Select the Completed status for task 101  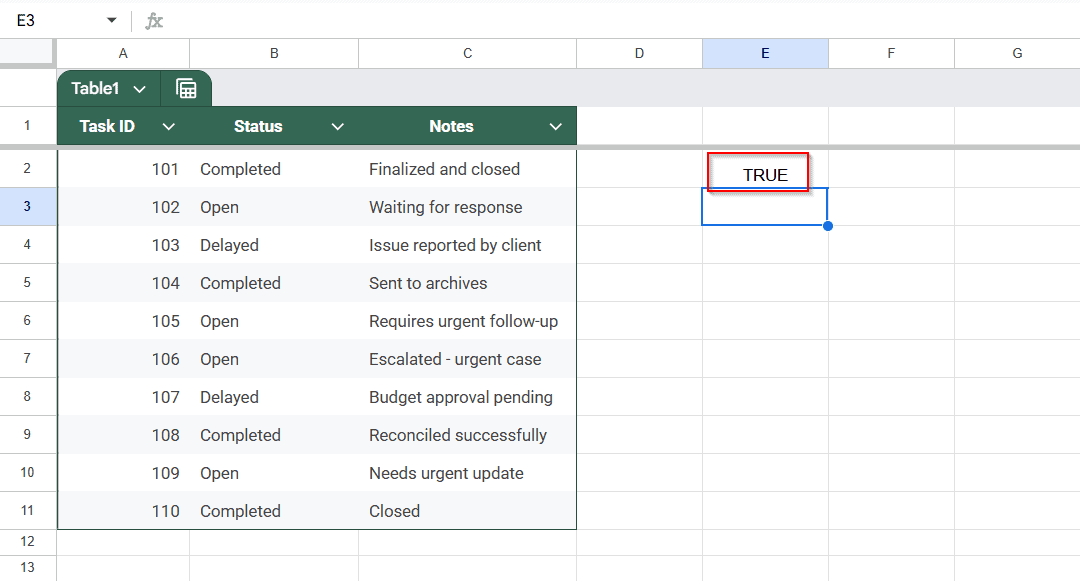point(274,169)
